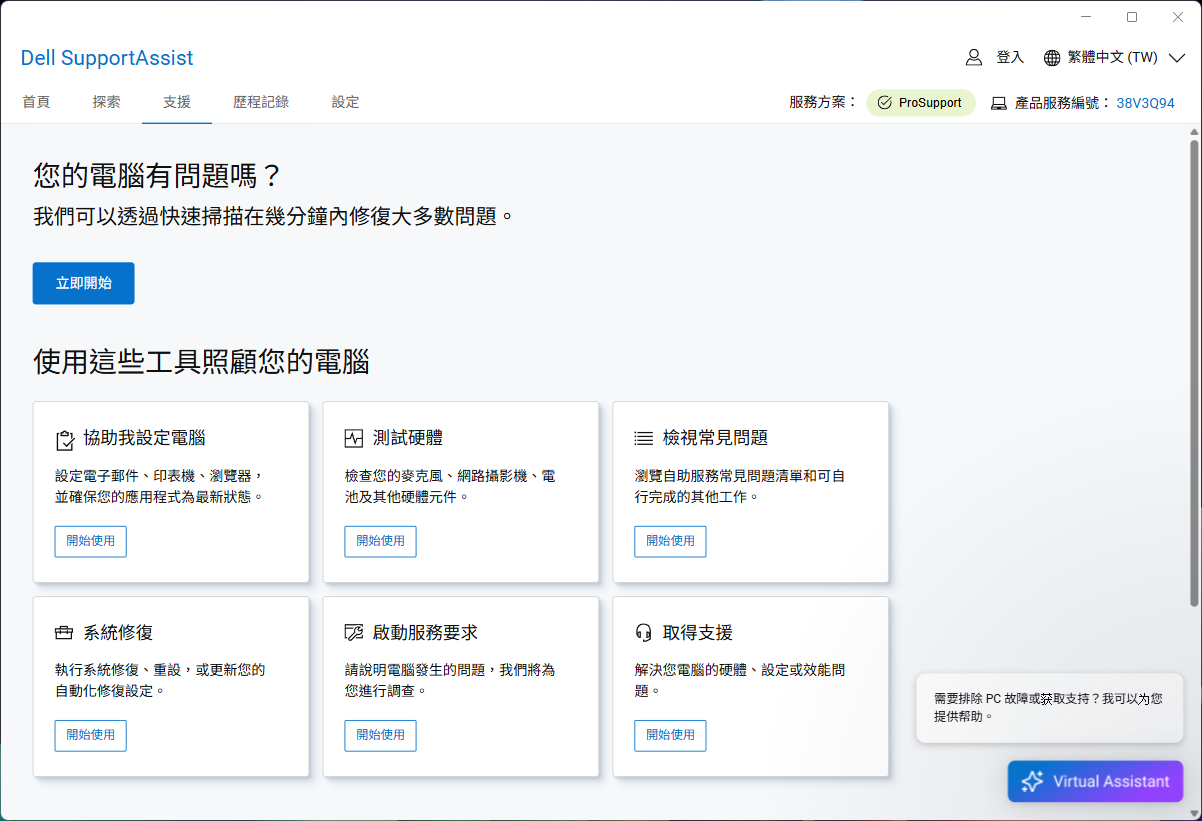Click the 啟動服務要求 card title

[x=425, y=633]
